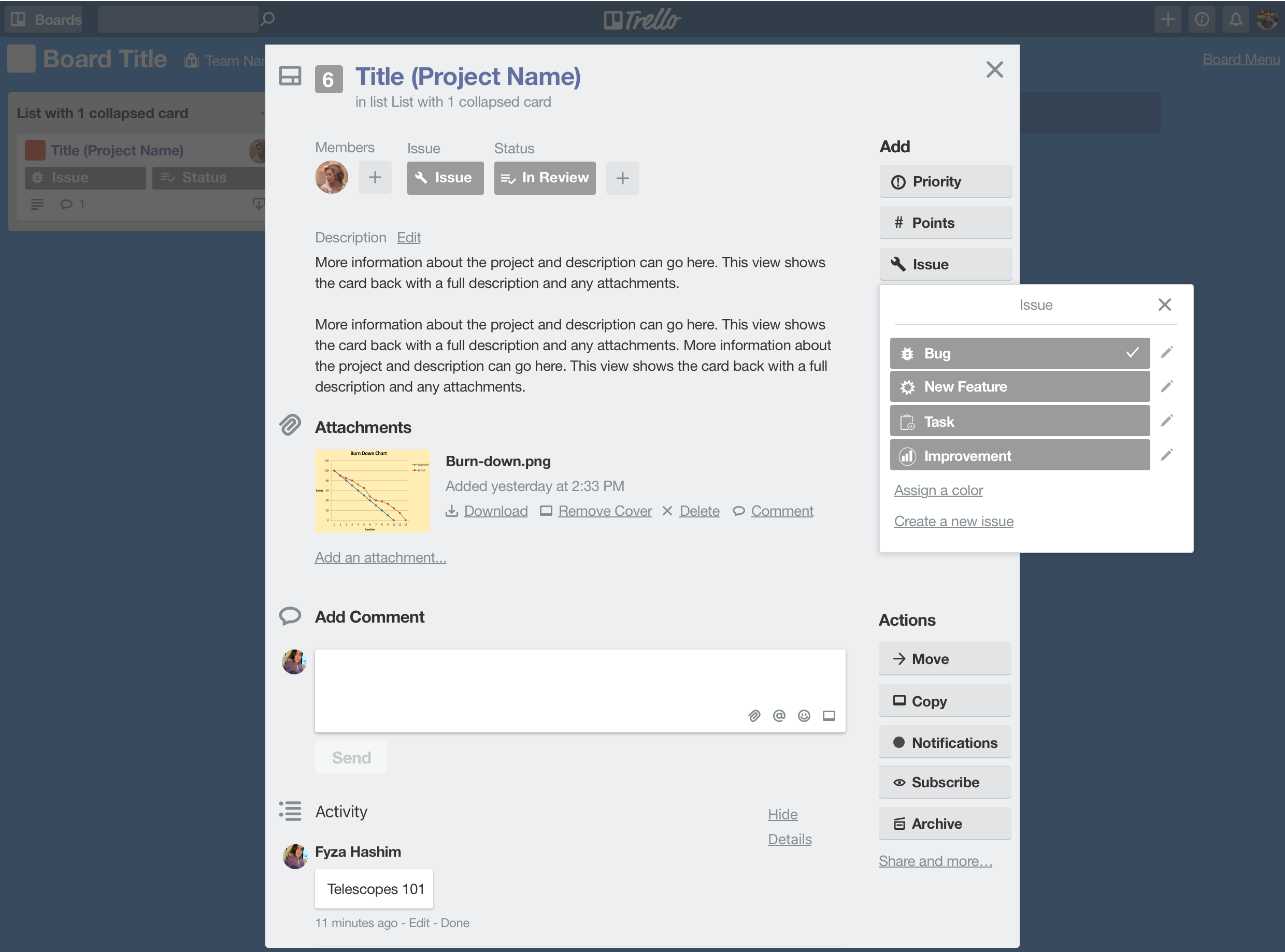This screenshot has width=1285, height=952.
Task: Click the Edit link next to Description
Action: [407, 237]
